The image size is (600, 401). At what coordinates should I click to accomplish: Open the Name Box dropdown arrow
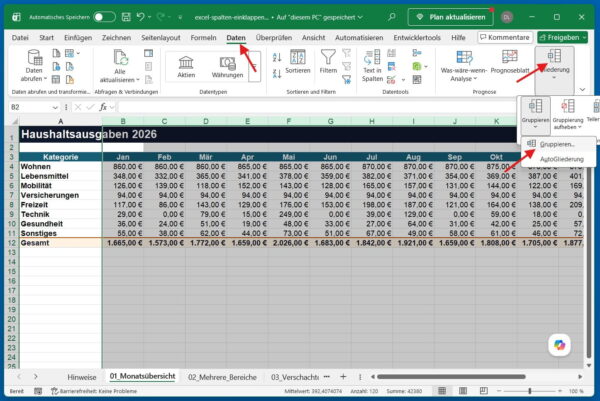click(x=55, y=108)
